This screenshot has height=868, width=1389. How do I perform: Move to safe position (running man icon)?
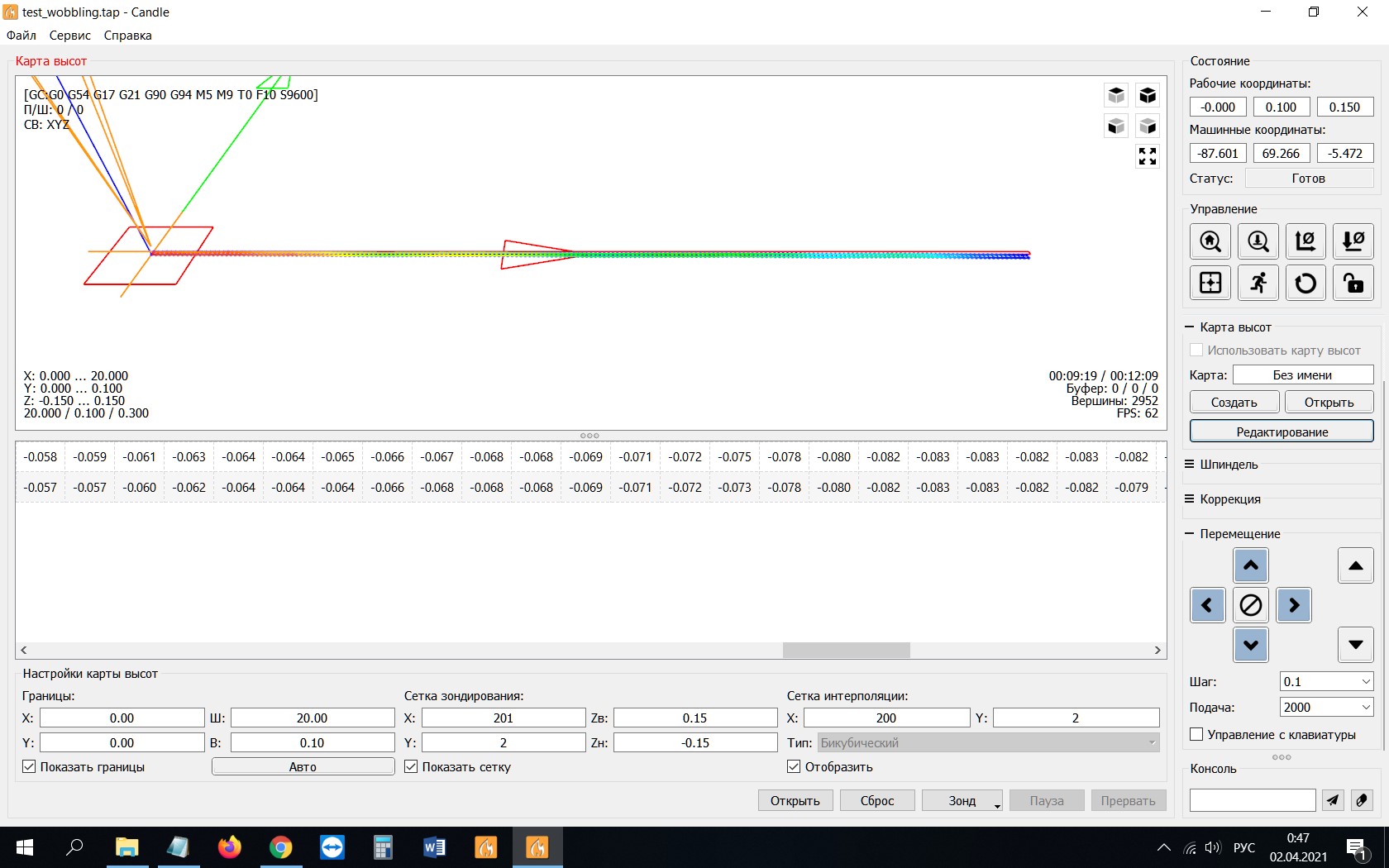coord(1258,283)
